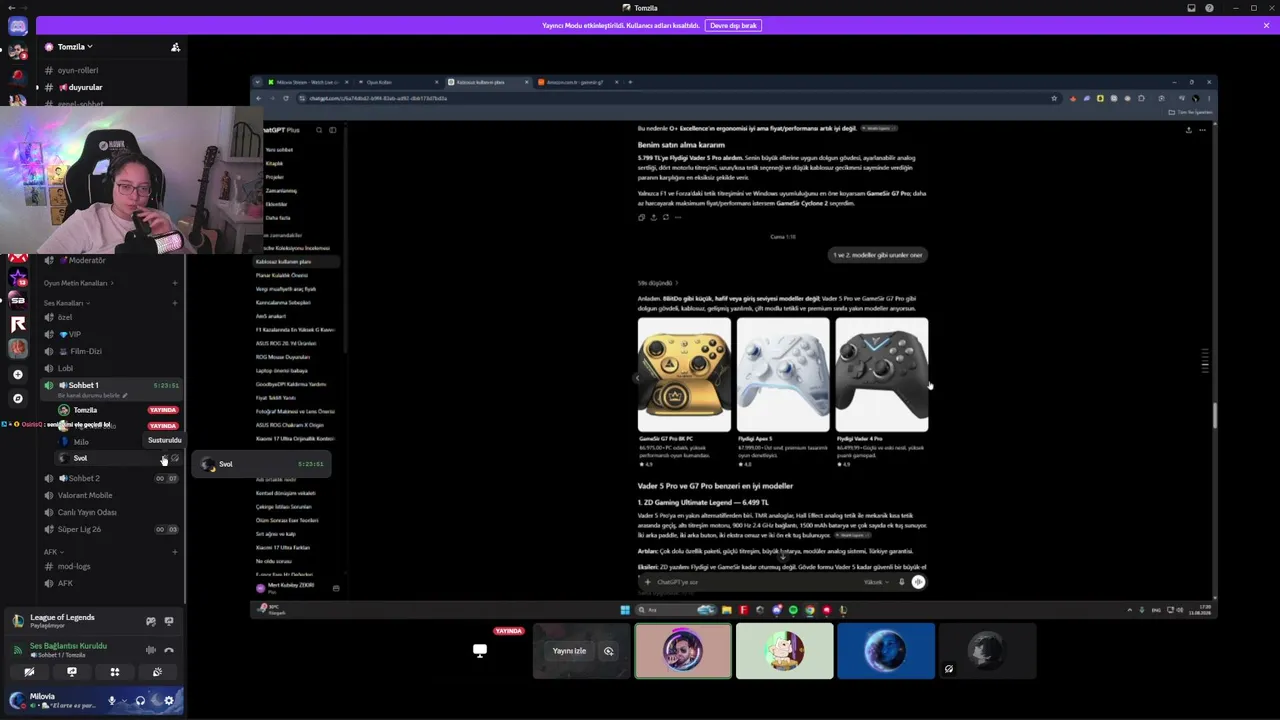Click the Devre dışı bırak button

(733, 25)
